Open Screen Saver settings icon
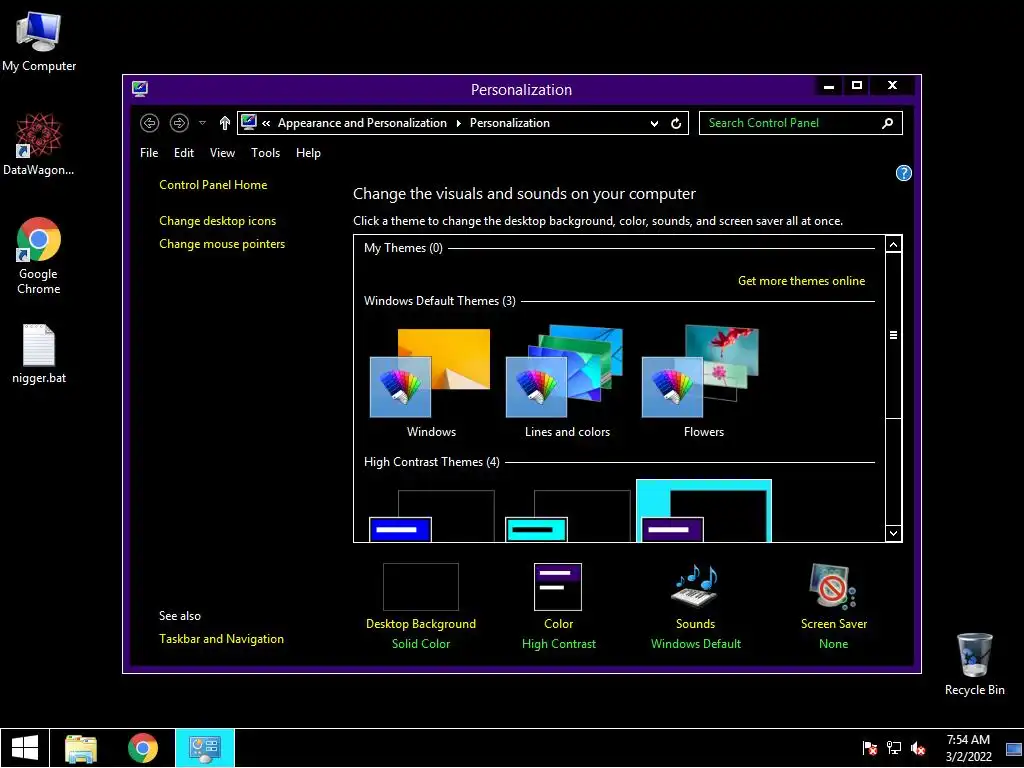 (x=833, y=585)
